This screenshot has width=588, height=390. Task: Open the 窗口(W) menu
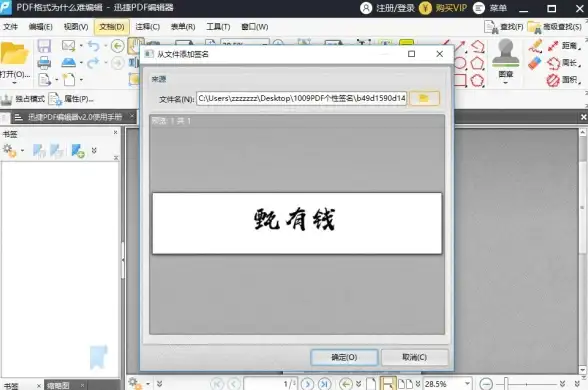(x=254, y=27)
